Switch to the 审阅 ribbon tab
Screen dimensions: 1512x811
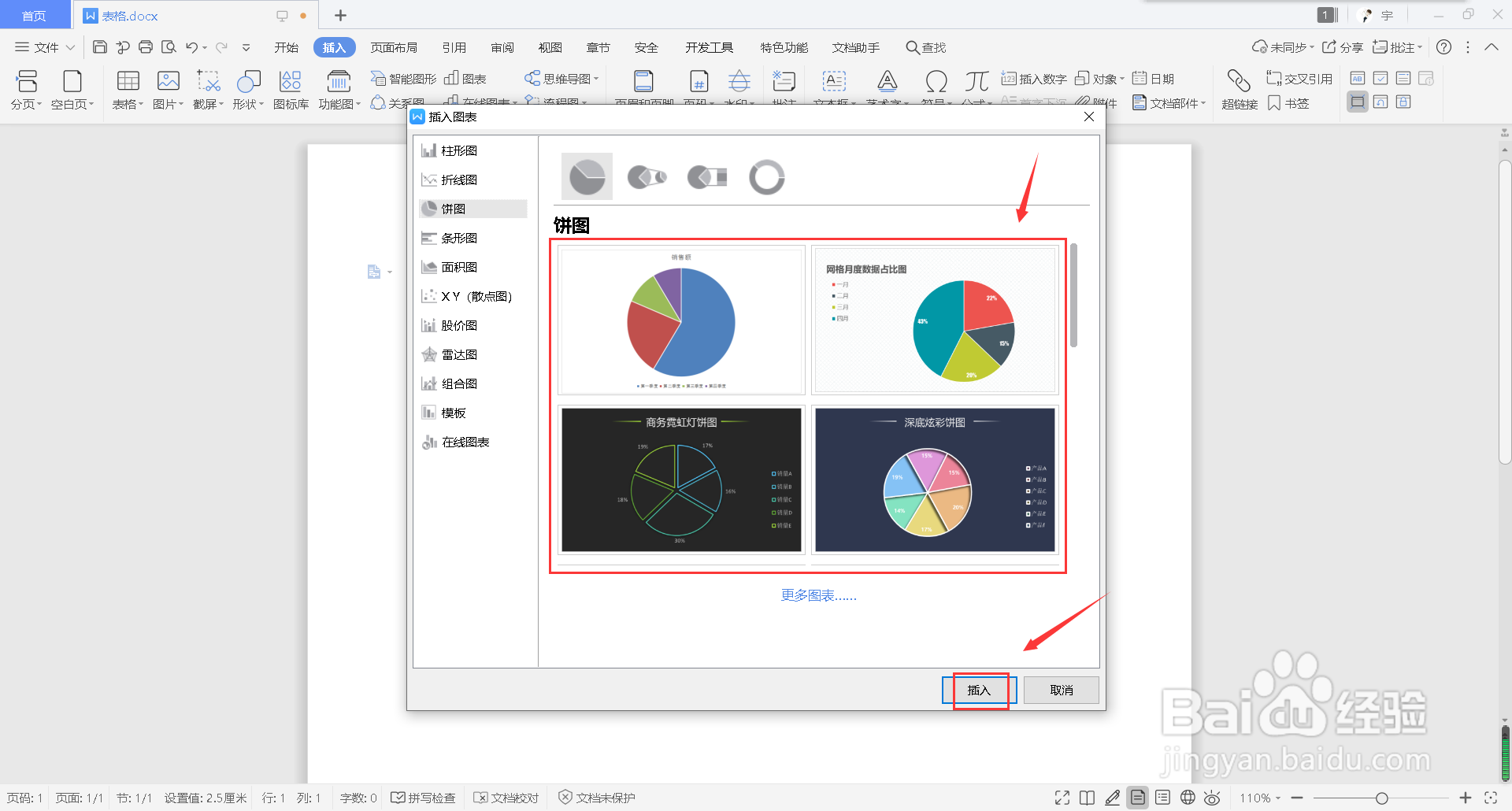502,47
